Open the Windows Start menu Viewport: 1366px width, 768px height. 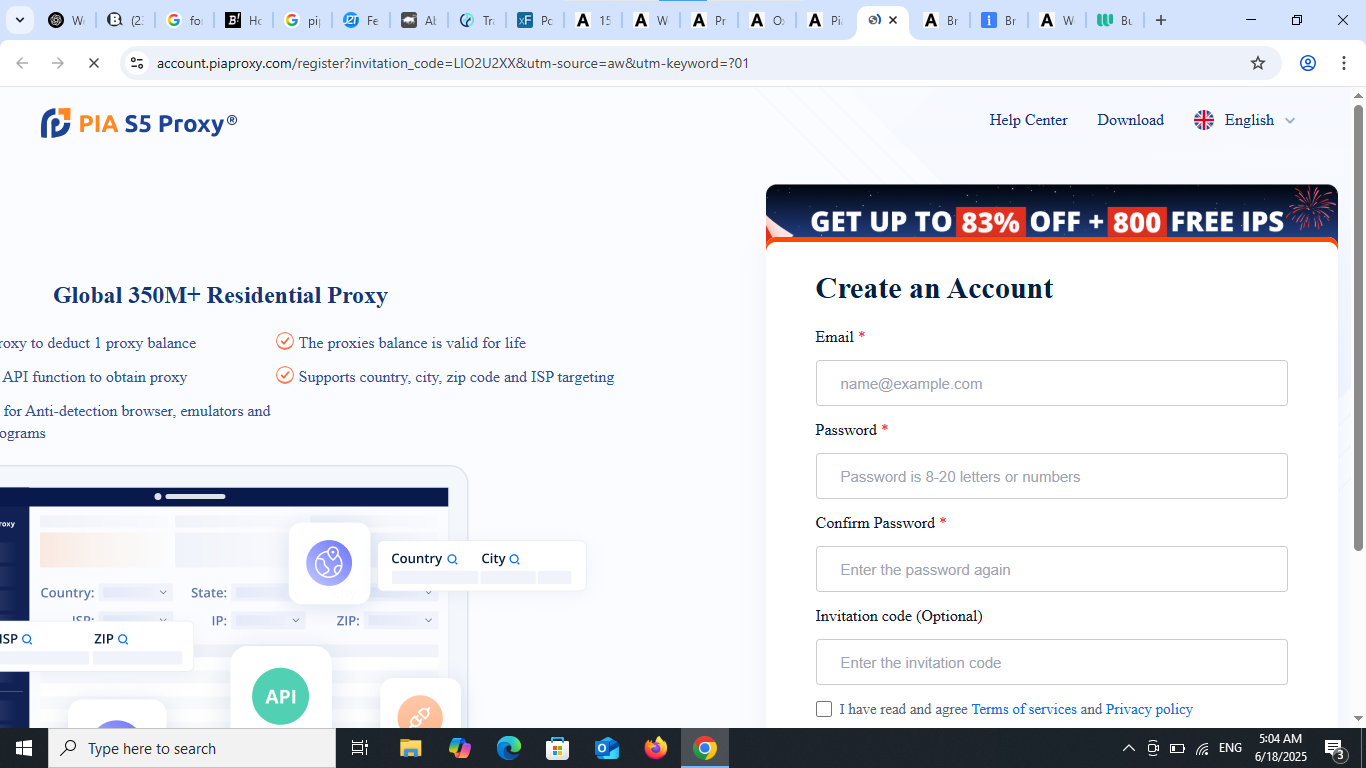click(x=24, y=748)
